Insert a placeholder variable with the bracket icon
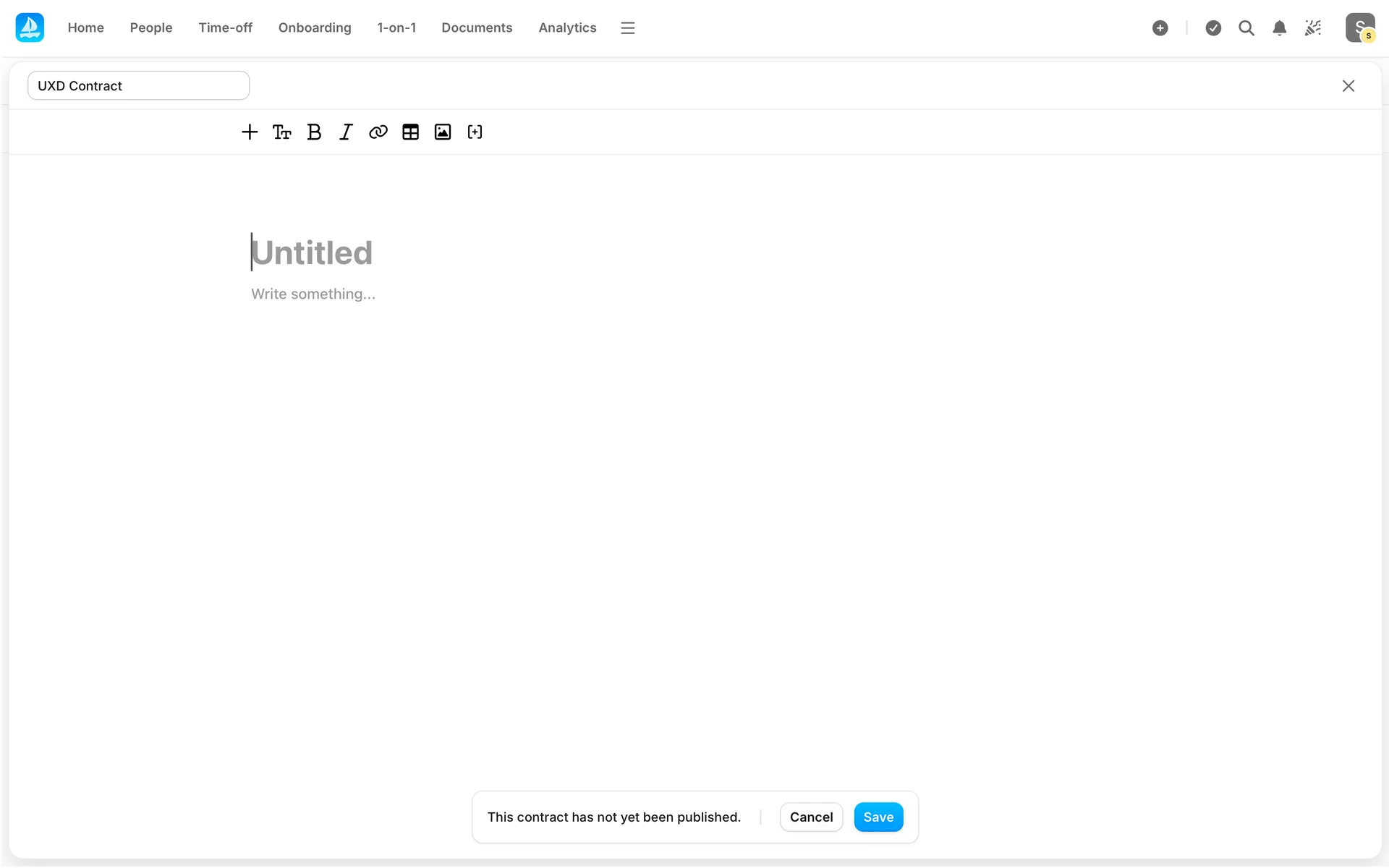1389x868 pixels. [475, 132]
